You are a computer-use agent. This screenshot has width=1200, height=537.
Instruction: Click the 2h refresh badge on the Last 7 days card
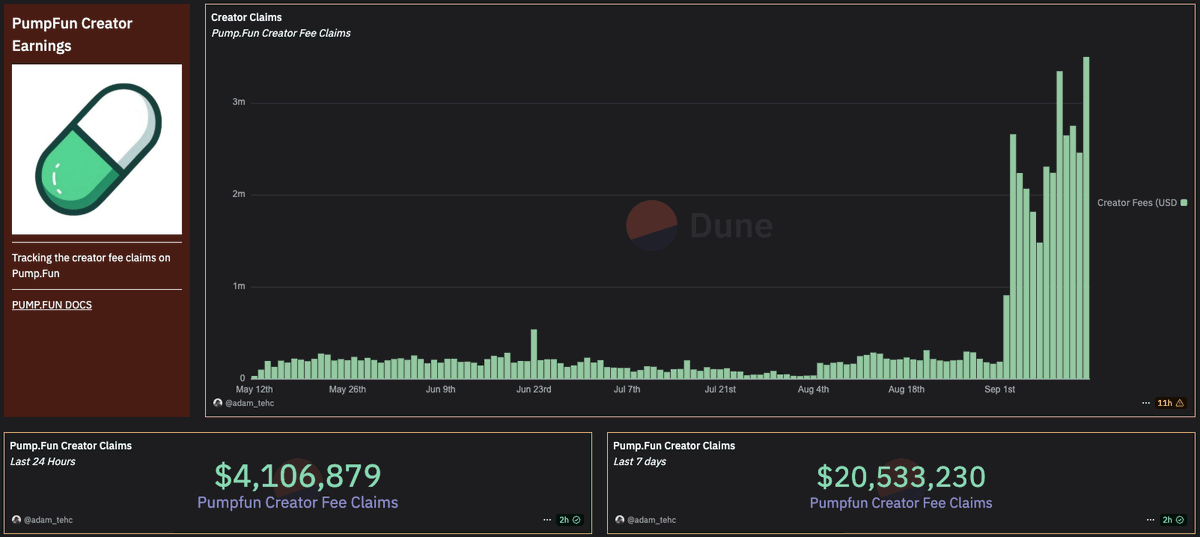point(1174,520)
